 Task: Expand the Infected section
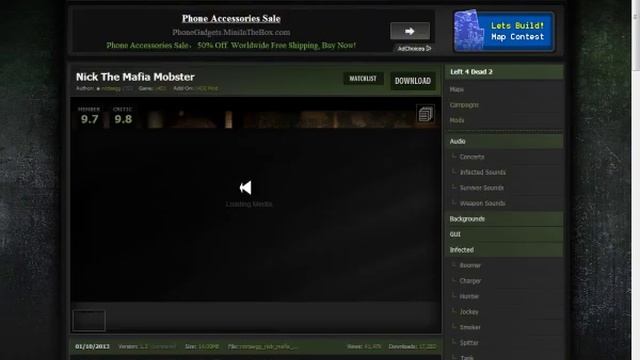[504, 250]
